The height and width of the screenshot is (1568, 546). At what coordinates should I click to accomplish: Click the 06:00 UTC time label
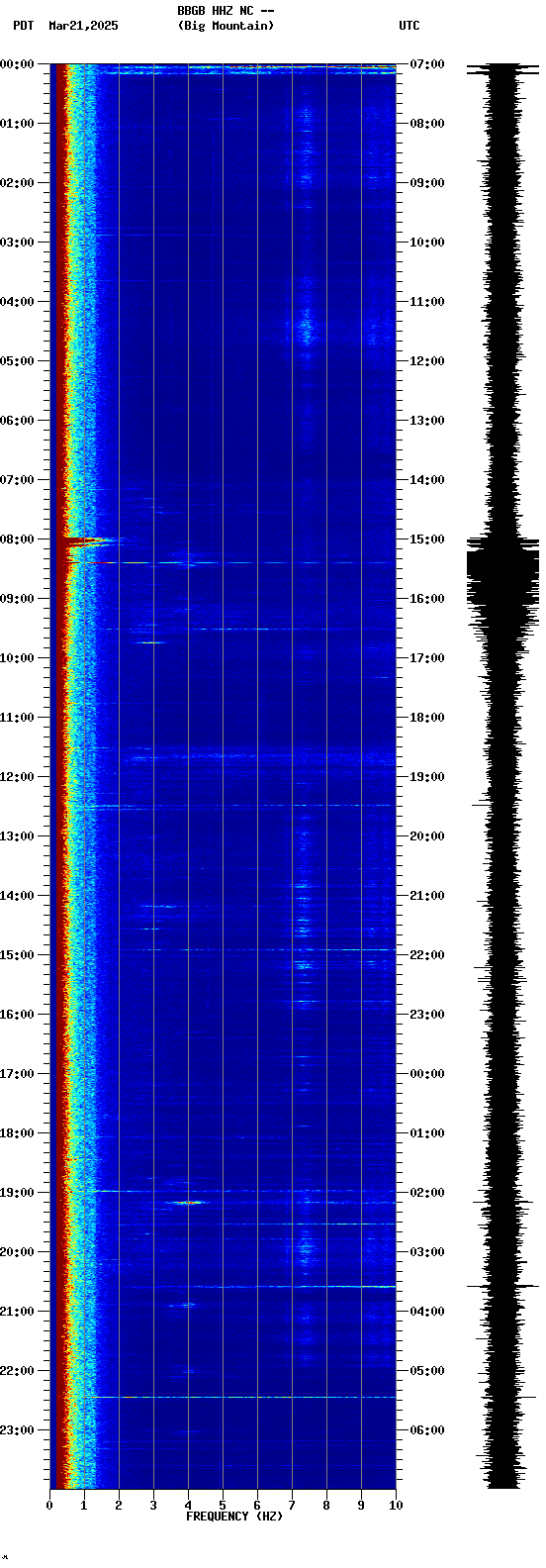pyautogui.click(x=427, y=1430)
